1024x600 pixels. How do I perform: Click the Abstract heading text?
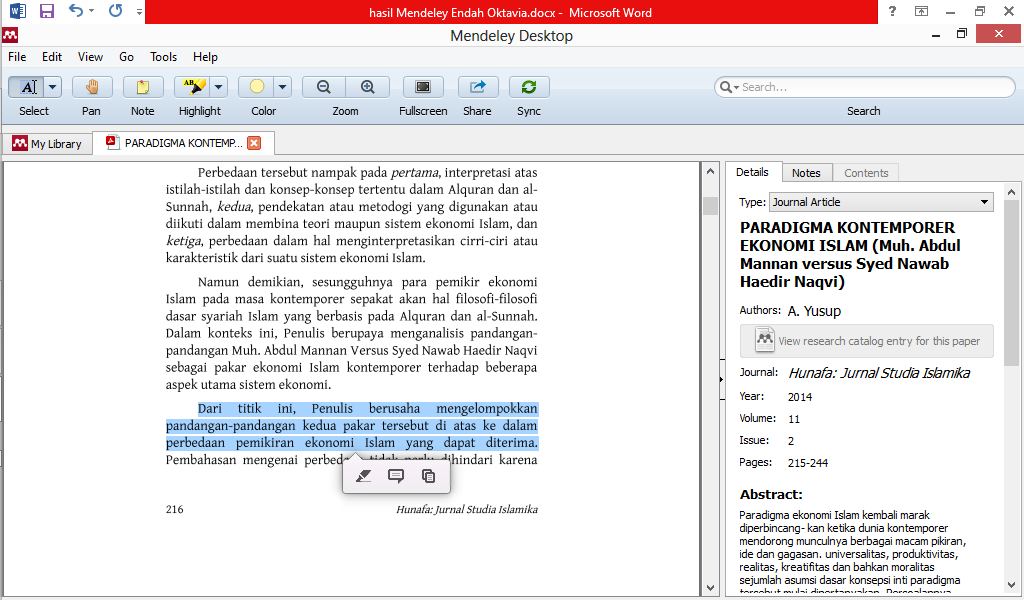771,494
